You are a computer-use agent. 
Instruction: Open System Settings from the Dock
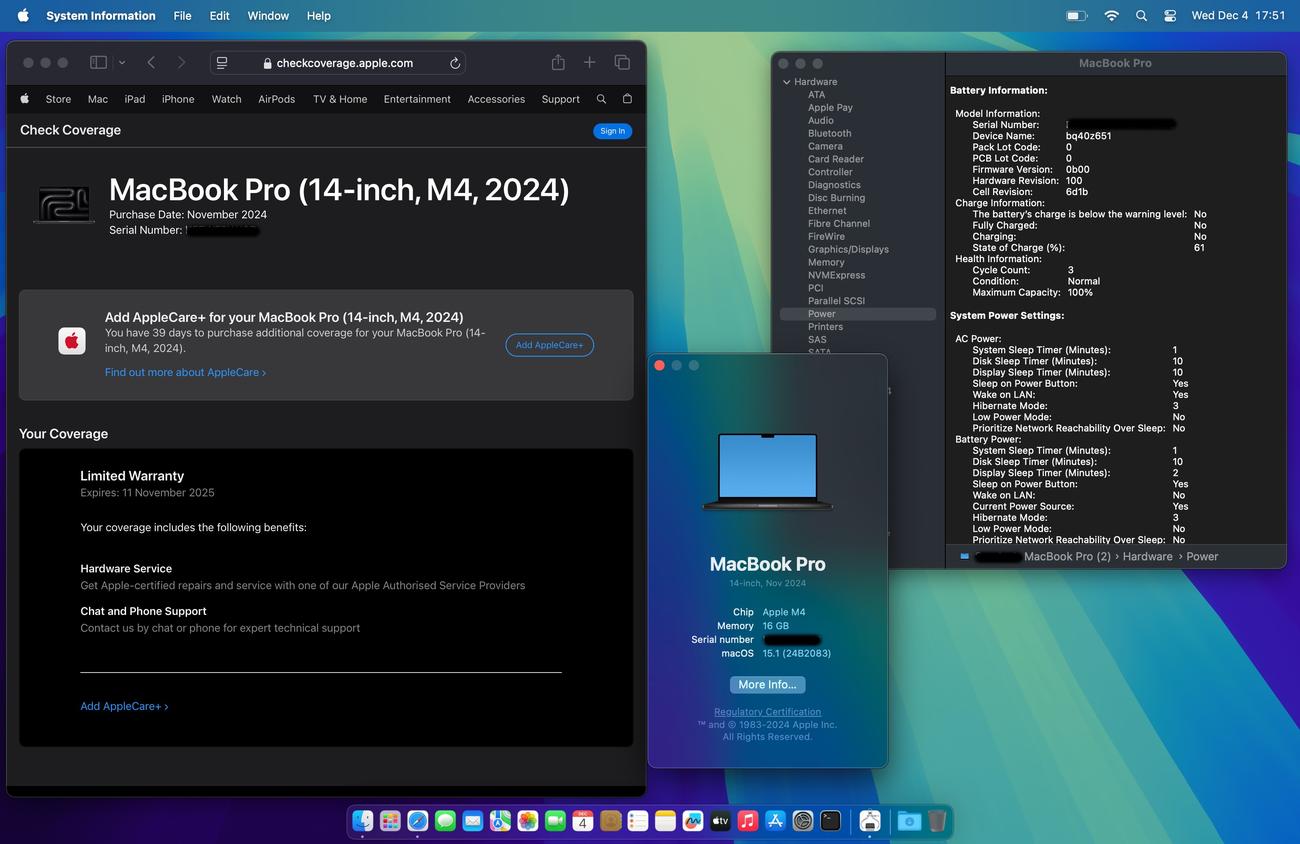click(x=803, y=821)
